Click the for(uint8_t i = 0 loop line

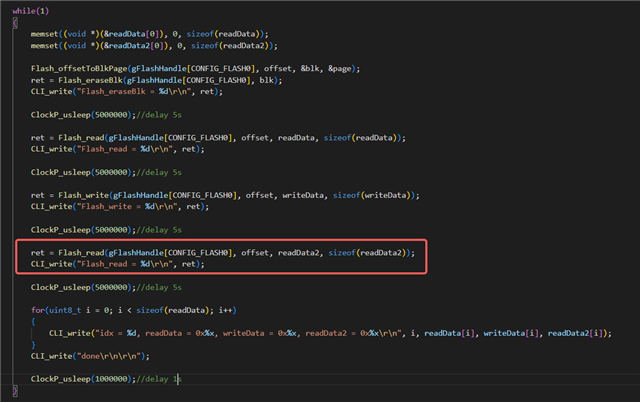point(133,310)
